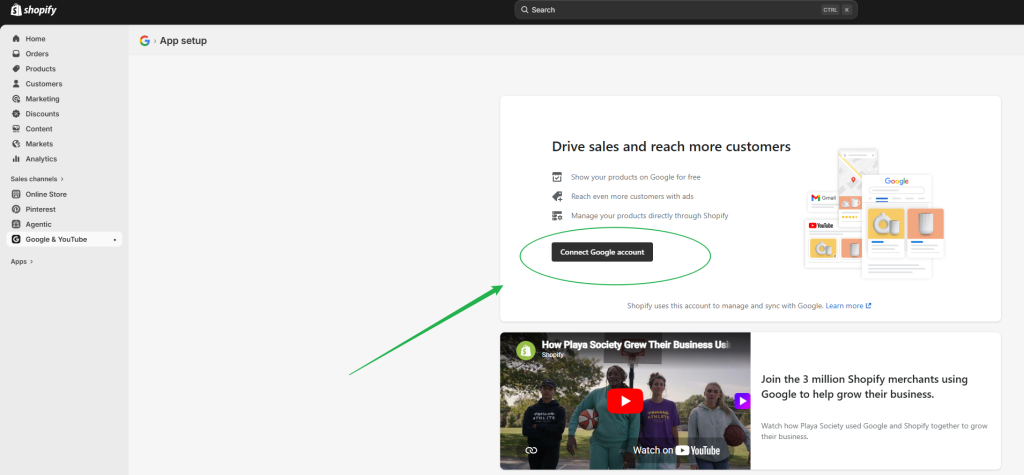
Task: Click the magnifier icon in search bar
Action: 524,10
